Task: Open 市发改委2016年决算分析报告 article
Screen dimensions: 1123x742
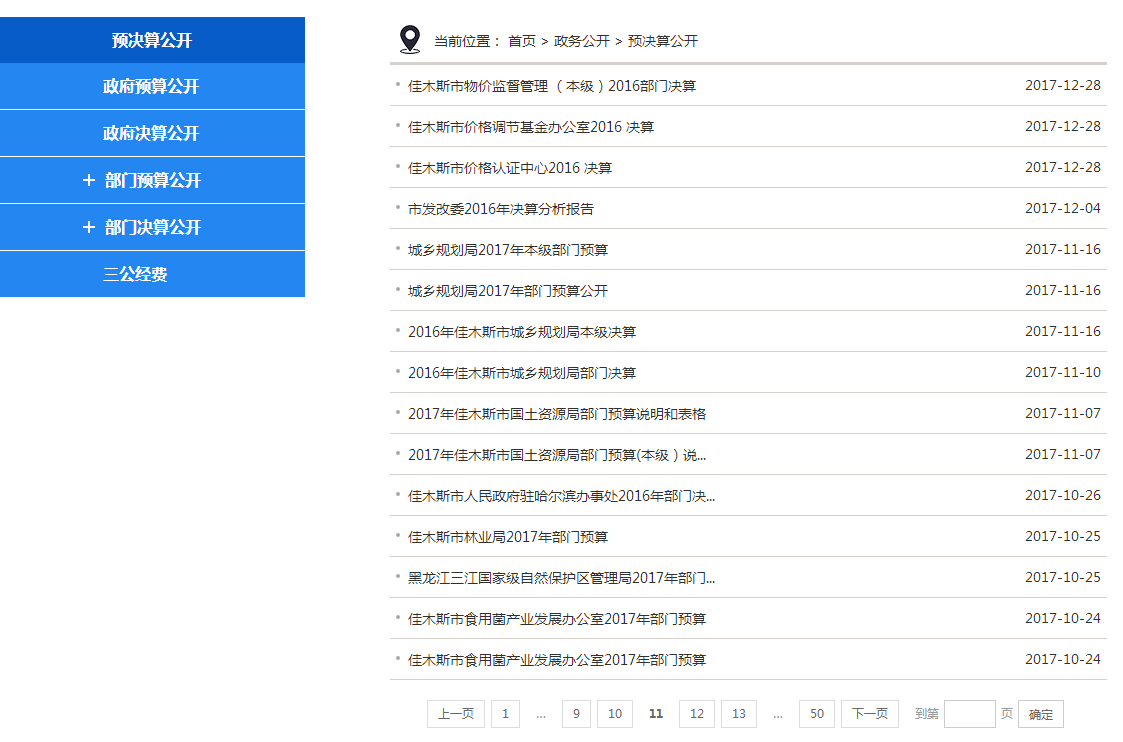Action: tap(500, 209)
